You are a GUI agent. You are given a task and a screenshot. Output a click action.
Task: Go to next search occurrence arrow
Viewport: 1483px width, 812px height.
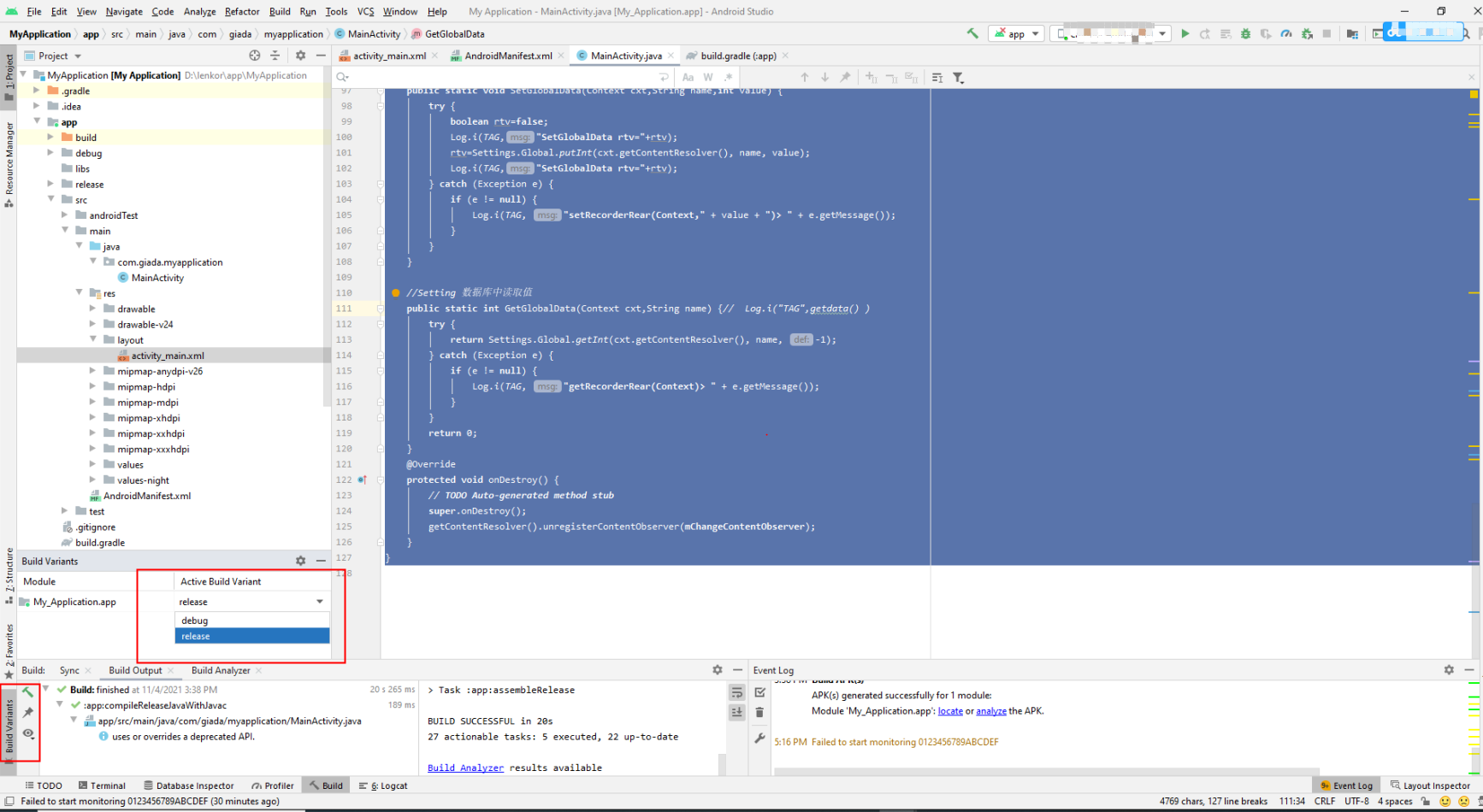pyautogui.click(x=824, y=77)
